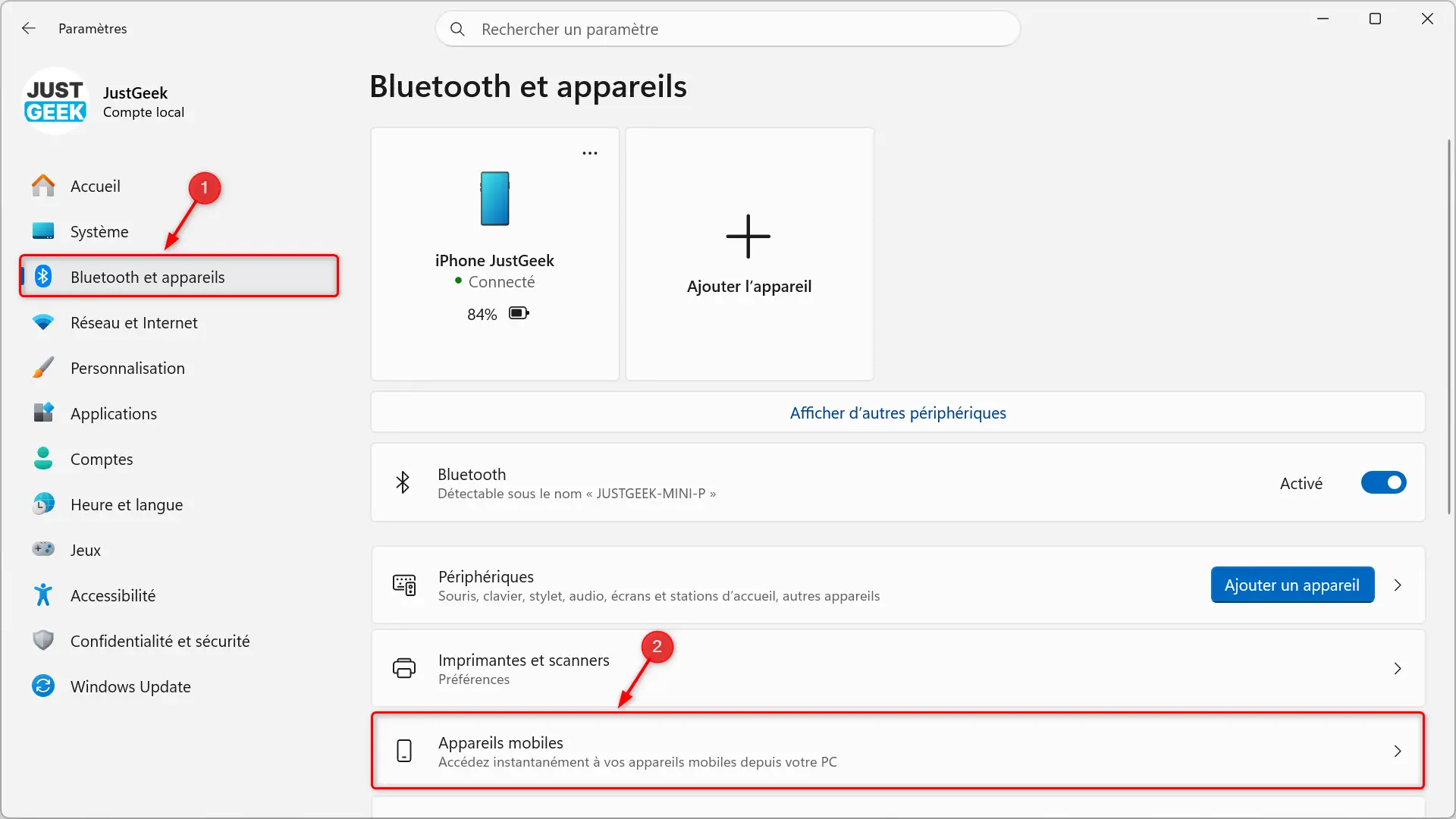Screen dimensions: 1456x819
Task: Click the back arrow icon
Action: click(x=29, y=28)
